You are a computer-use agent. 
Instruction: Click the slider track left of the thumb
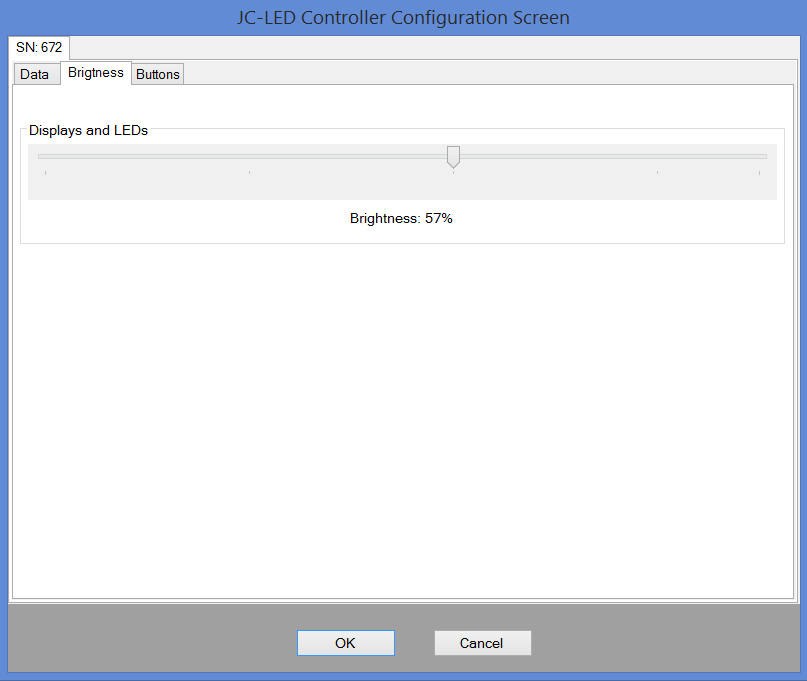240,156
